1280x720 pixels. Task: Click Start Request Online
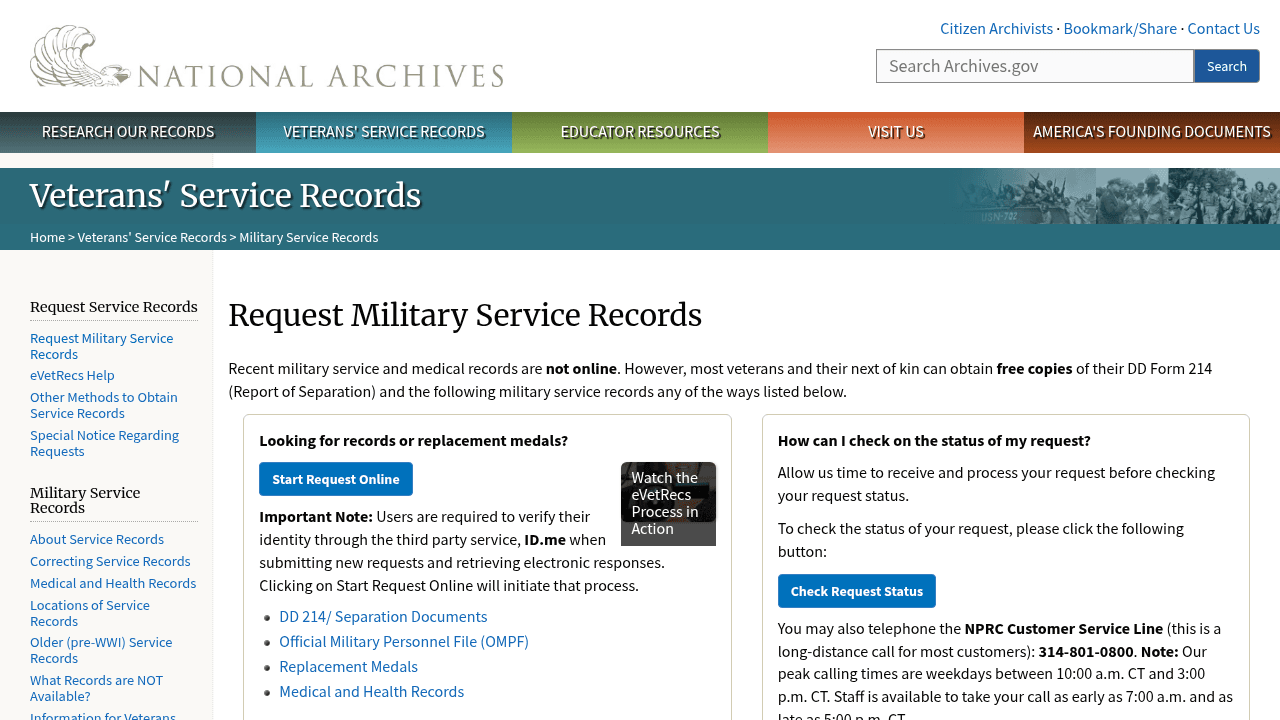pyautogui.click(x=336, y=479)
